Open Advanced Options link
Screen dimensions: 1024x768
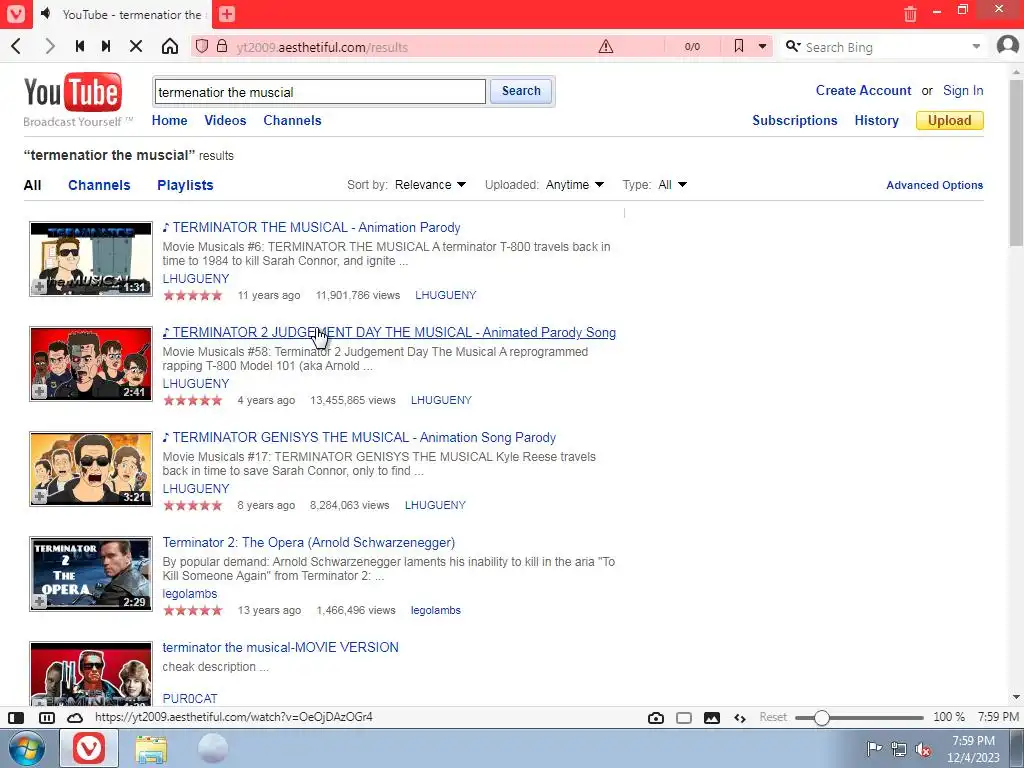pos(935,185)
